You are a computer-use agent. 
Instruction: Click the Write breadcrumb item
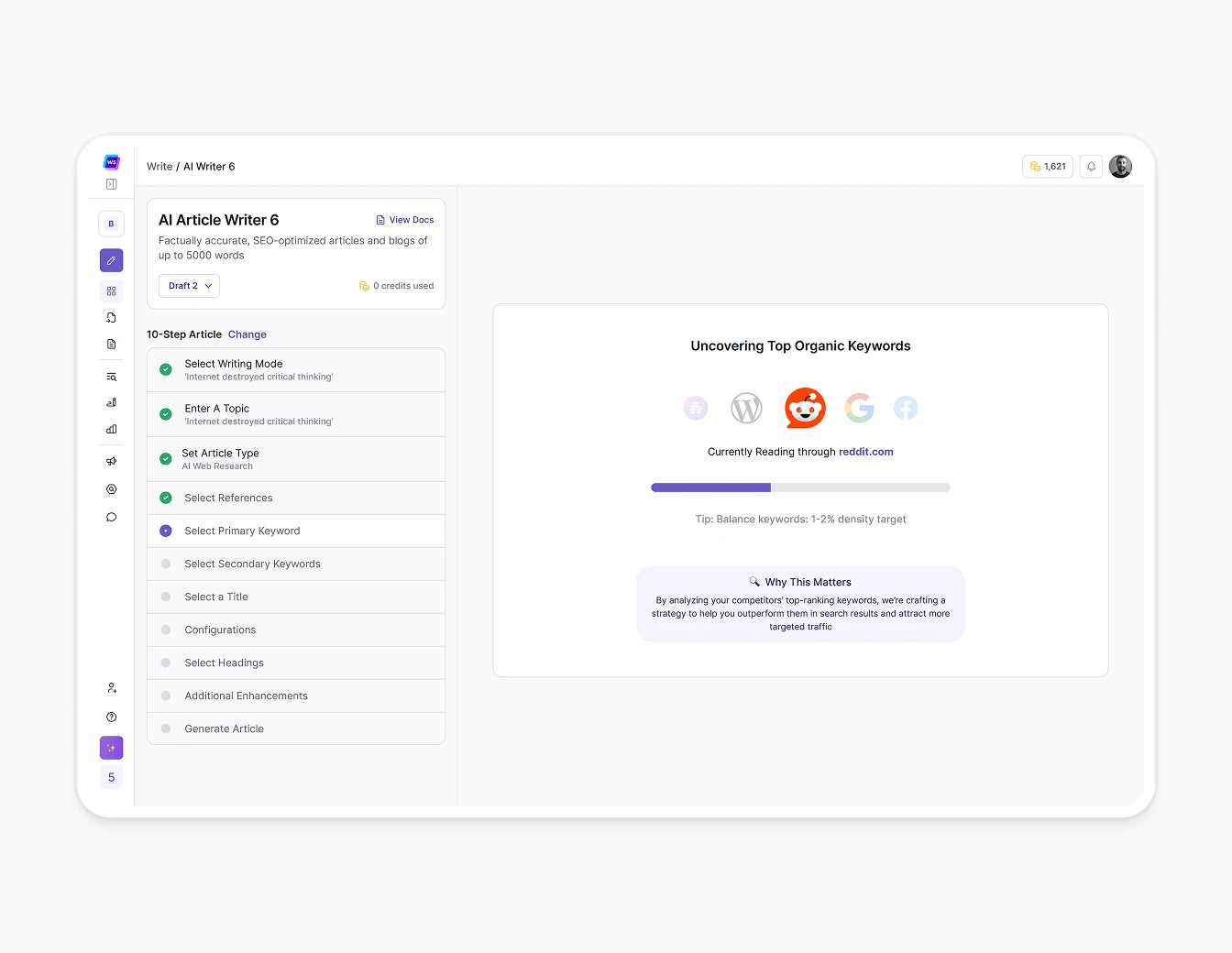(159, 166)
